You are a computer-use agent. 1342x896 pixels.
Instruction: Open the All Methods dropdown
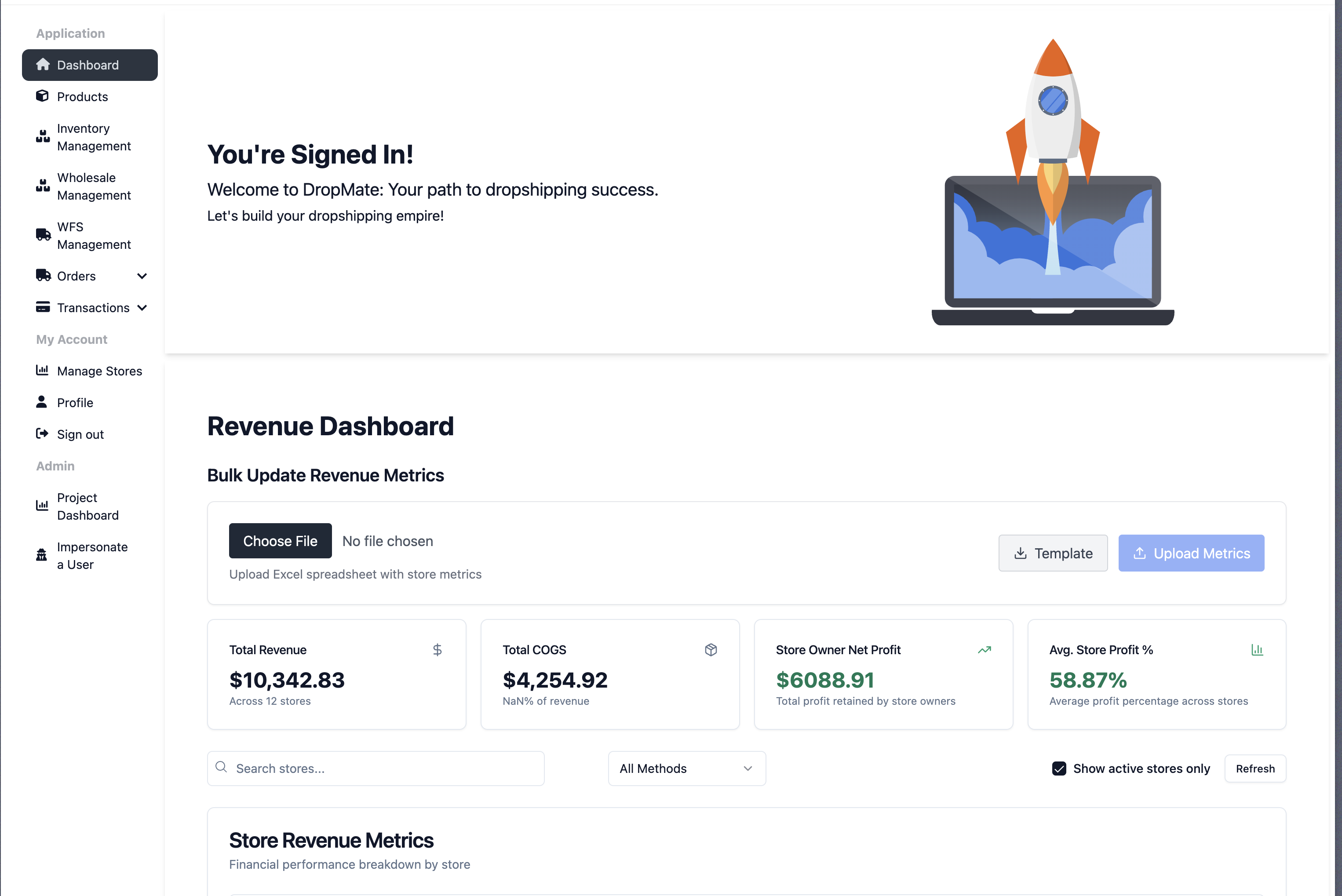click(687, 769)
